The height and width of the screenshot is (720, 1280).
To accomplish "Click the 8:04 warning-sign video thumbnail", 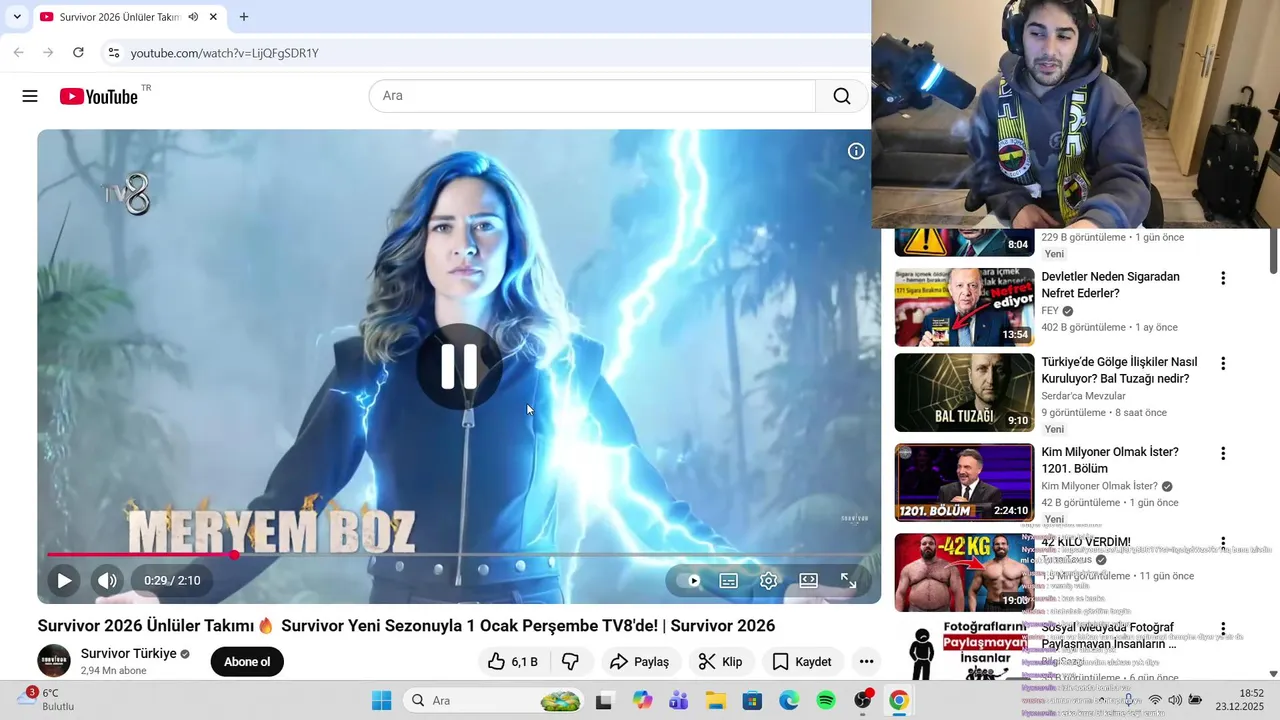I will [964, 242].
